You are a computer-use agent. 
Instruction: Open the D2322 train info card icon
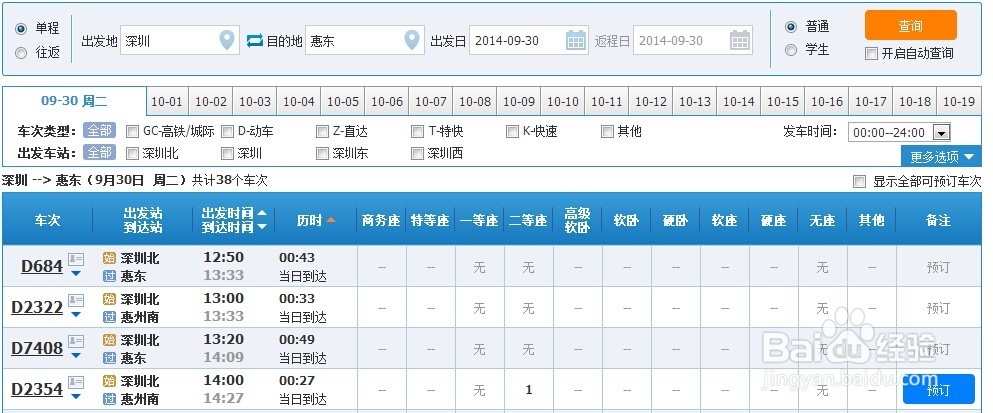pyautogui.click(x=76, y=300)
